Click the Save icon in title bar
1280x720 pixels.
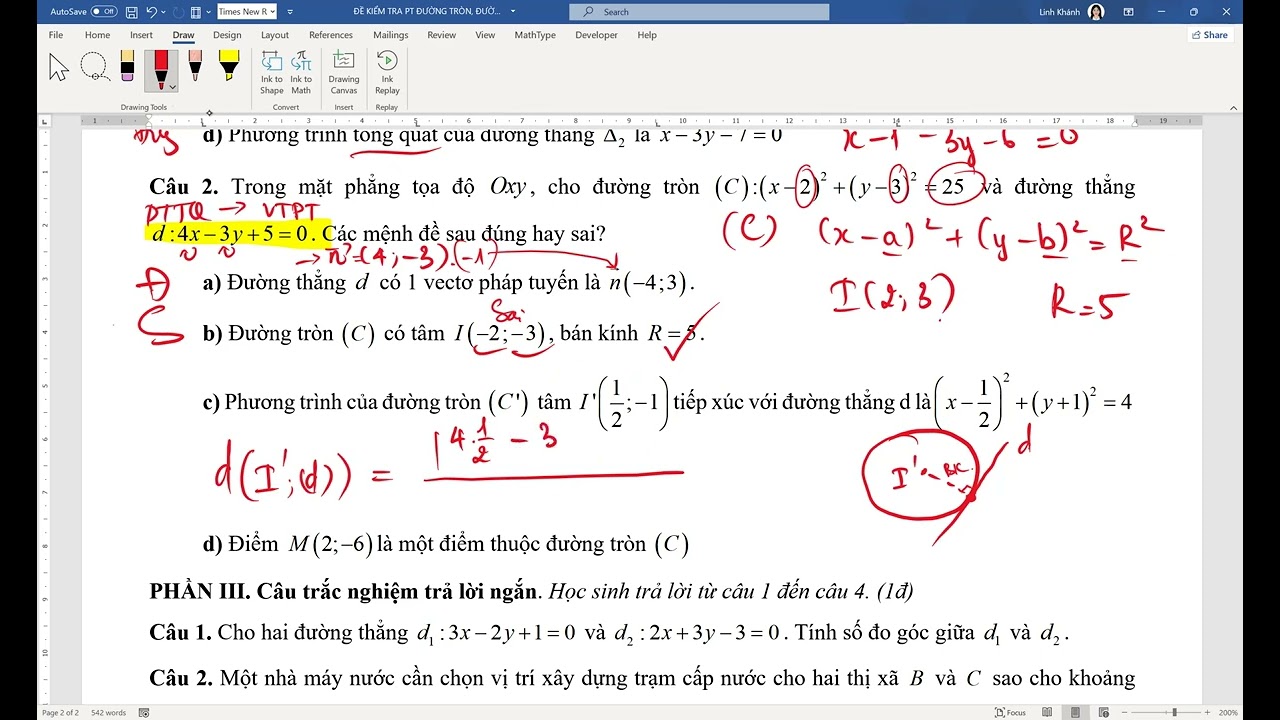coord(131,12)
